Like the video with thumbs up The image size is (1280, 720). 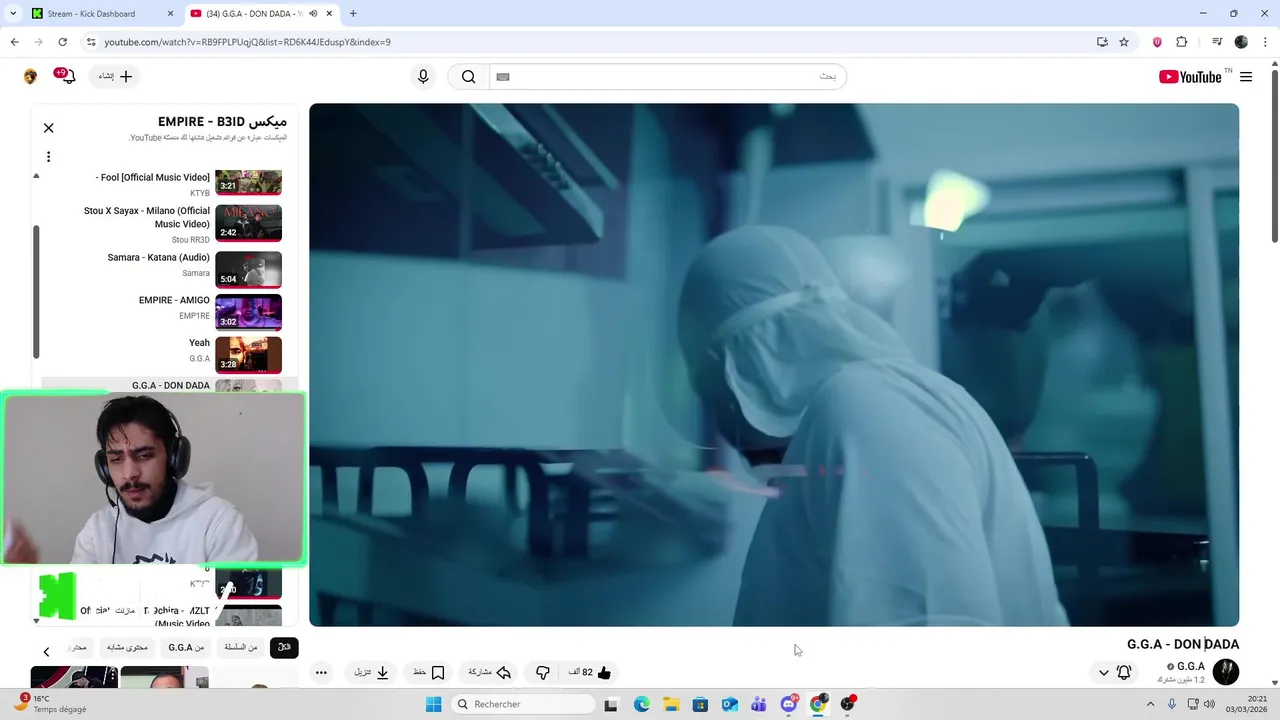tap(590, 673)
